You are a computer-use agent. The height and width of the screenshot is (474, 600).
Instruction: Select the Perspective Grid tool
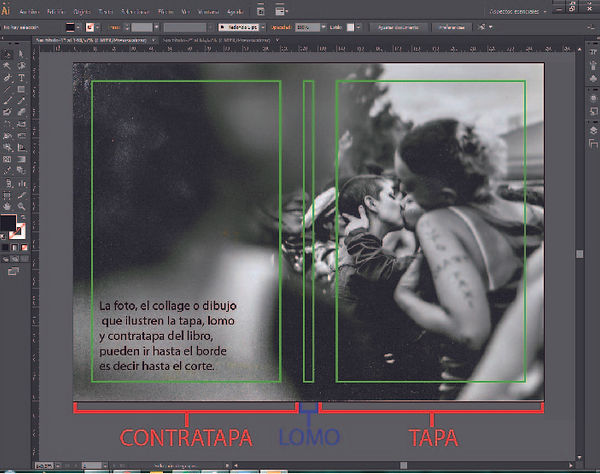click(21, 148)
